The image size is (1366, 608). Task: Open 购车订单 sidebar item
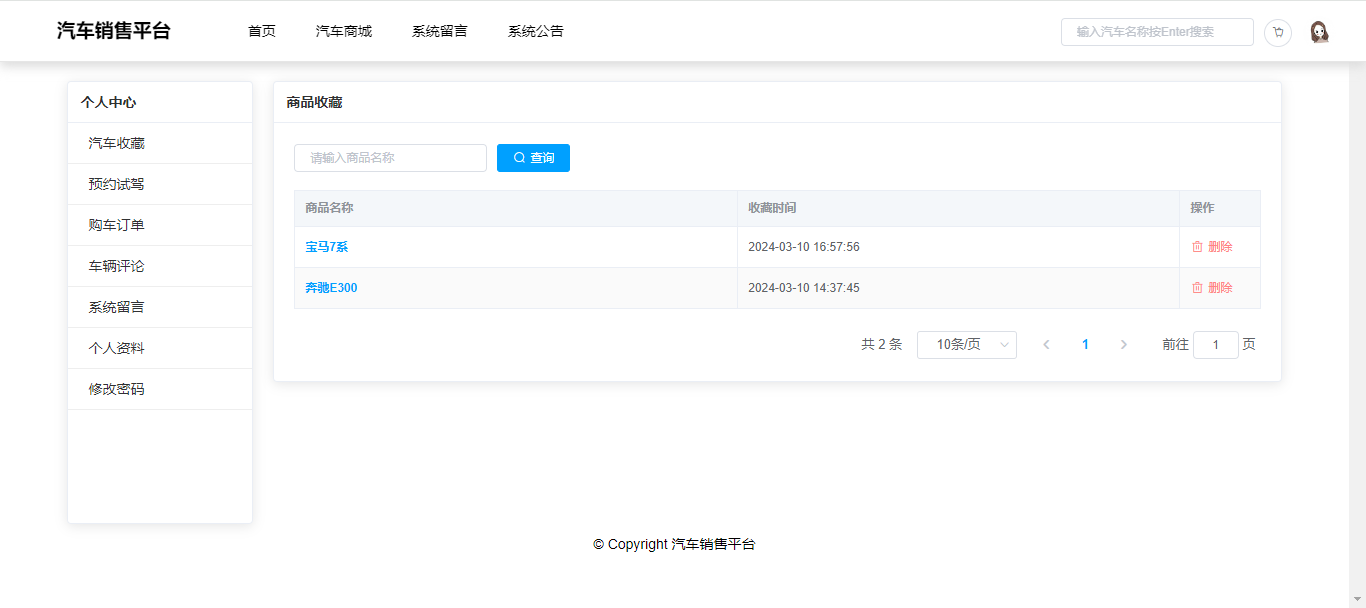point(117,225)
